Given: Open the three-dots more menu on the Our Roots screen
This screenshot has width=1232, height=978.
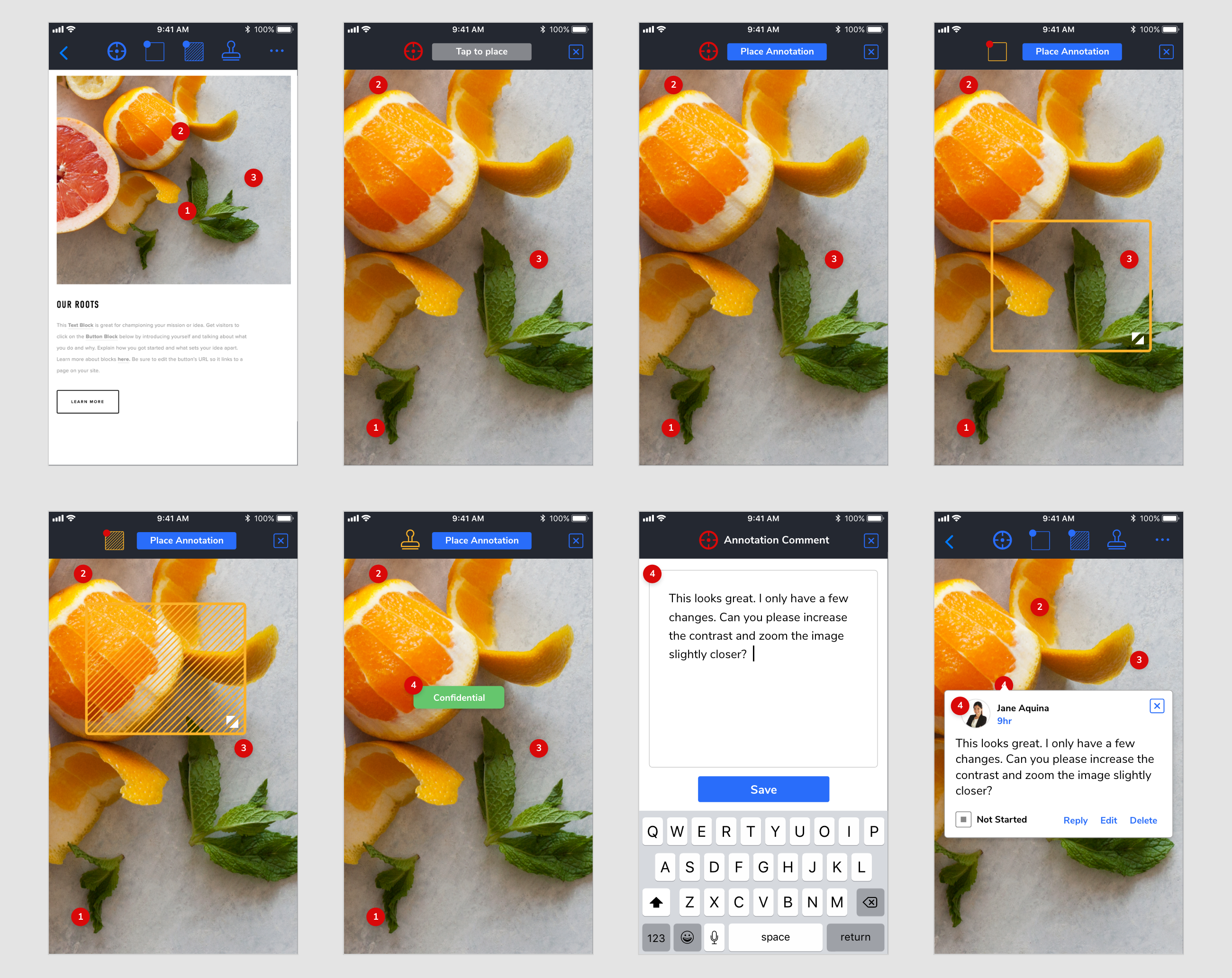Looking at the screenshot, I should (x=277, y=52).
